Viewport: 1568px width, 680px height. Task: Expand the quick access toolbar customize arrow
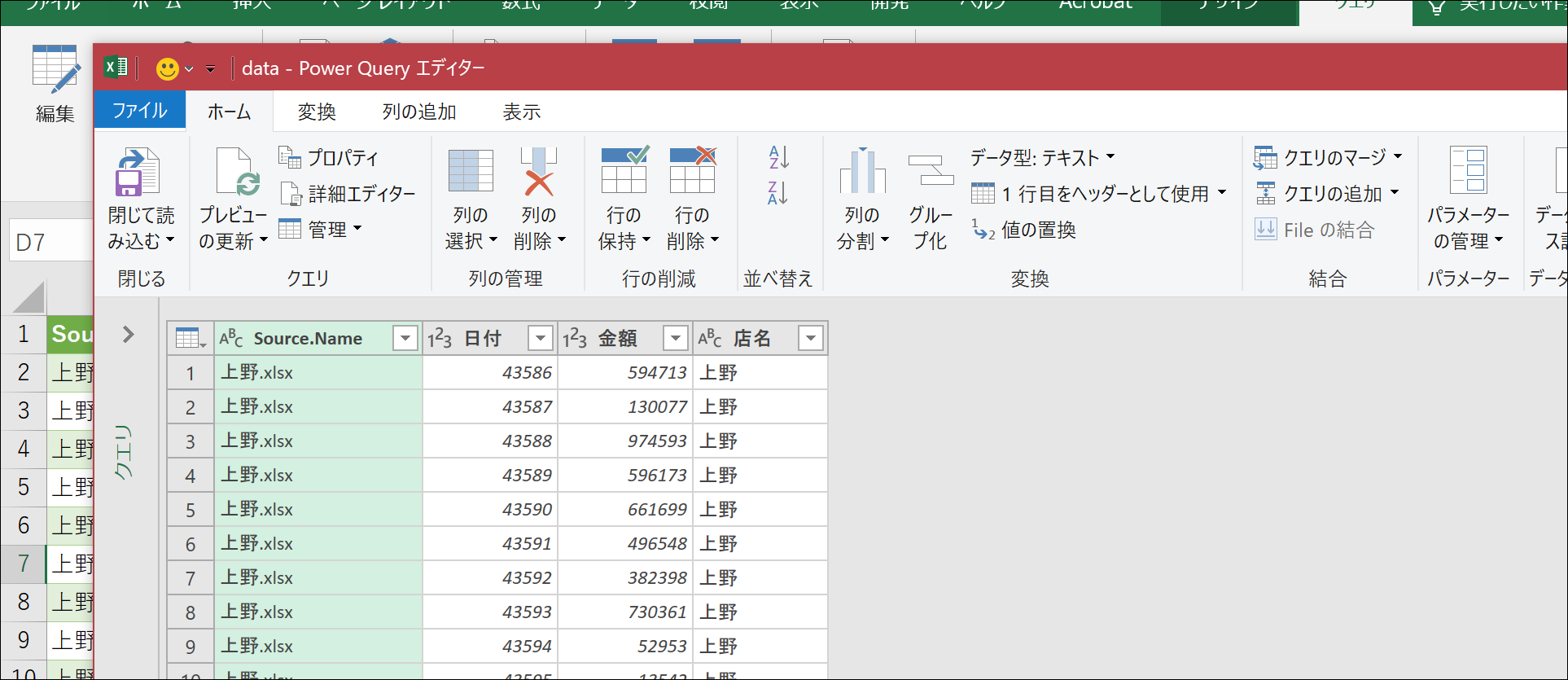pos(211,69)
